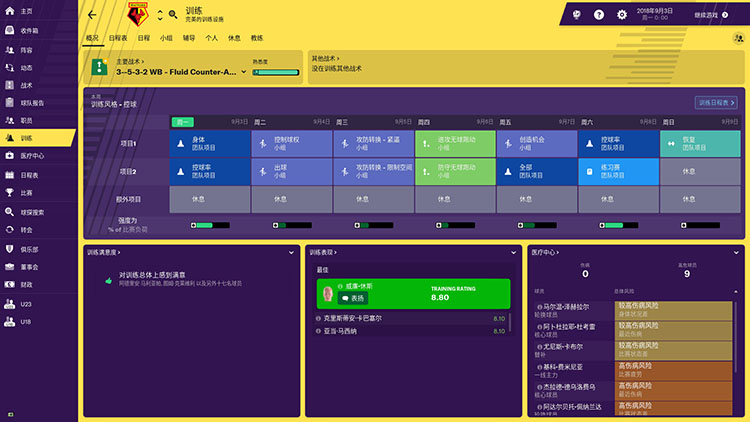Click the back arrow navigation icon
The height and width of the screenshot is (422, 750).
coord(92,15)
